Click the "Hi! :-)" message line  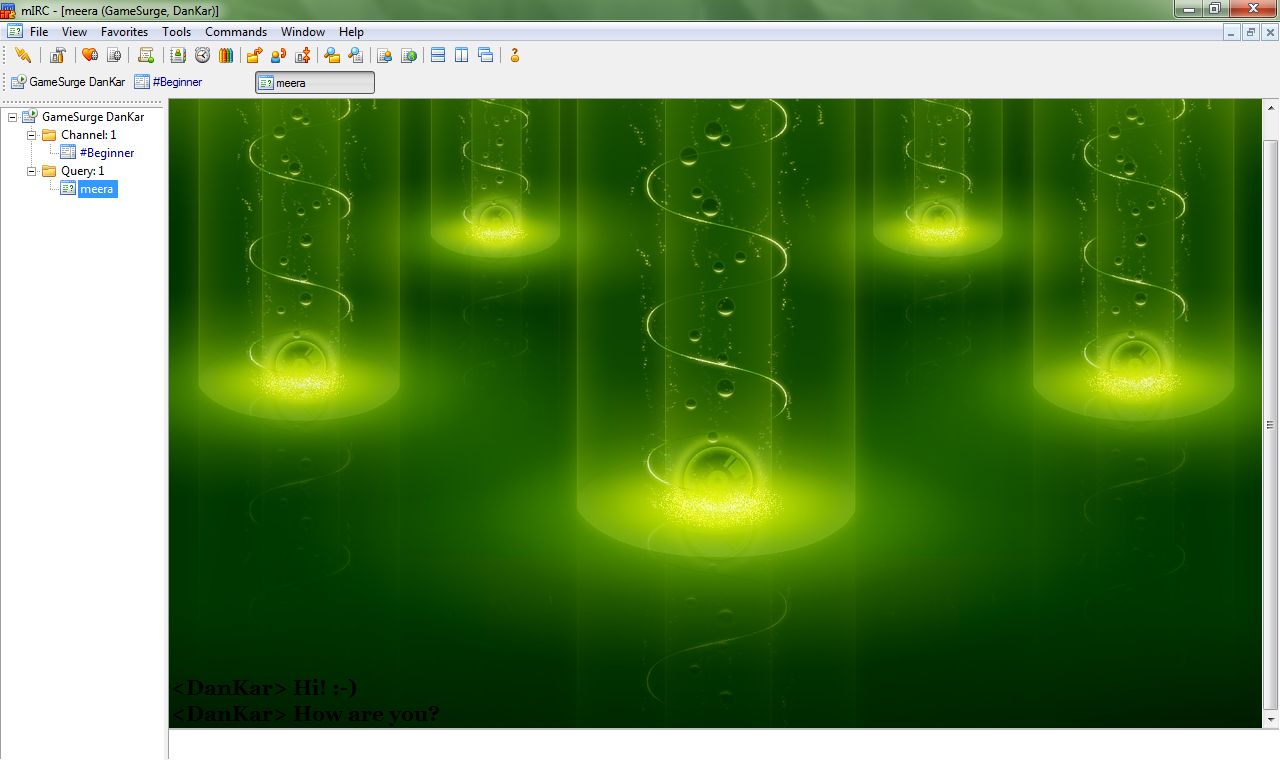tap(264, 688)
